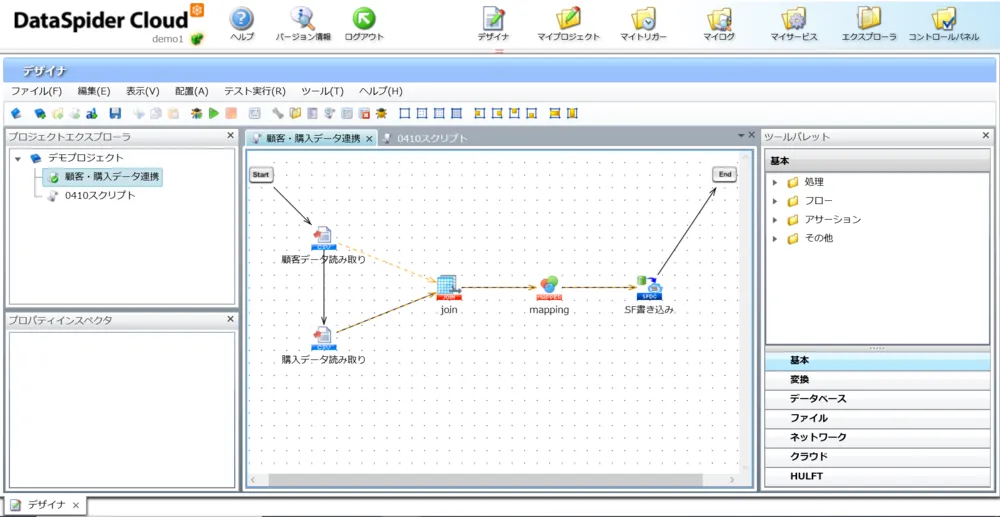Click the empty square grid toolbar icon

click(404, 113)
